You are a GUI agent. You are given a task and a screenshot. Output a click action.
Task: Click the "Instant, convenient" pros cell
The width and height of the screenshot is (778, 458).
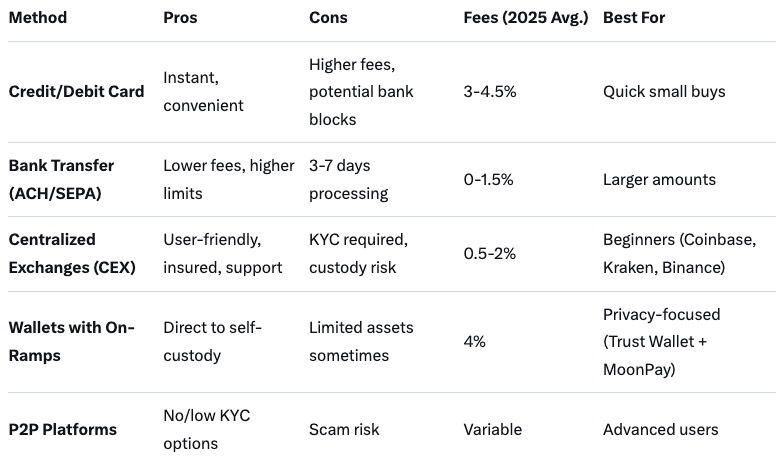(203, 92)
